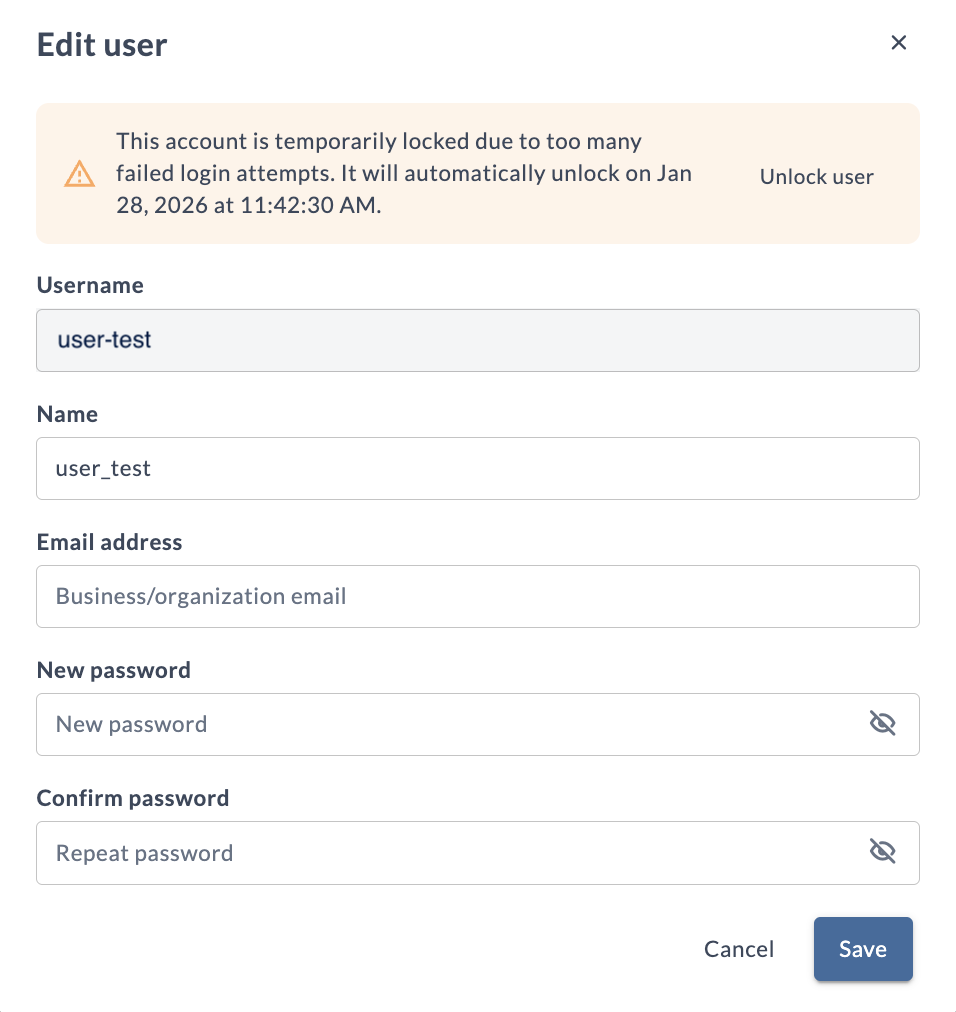Focus the New password input

[400, 723]
